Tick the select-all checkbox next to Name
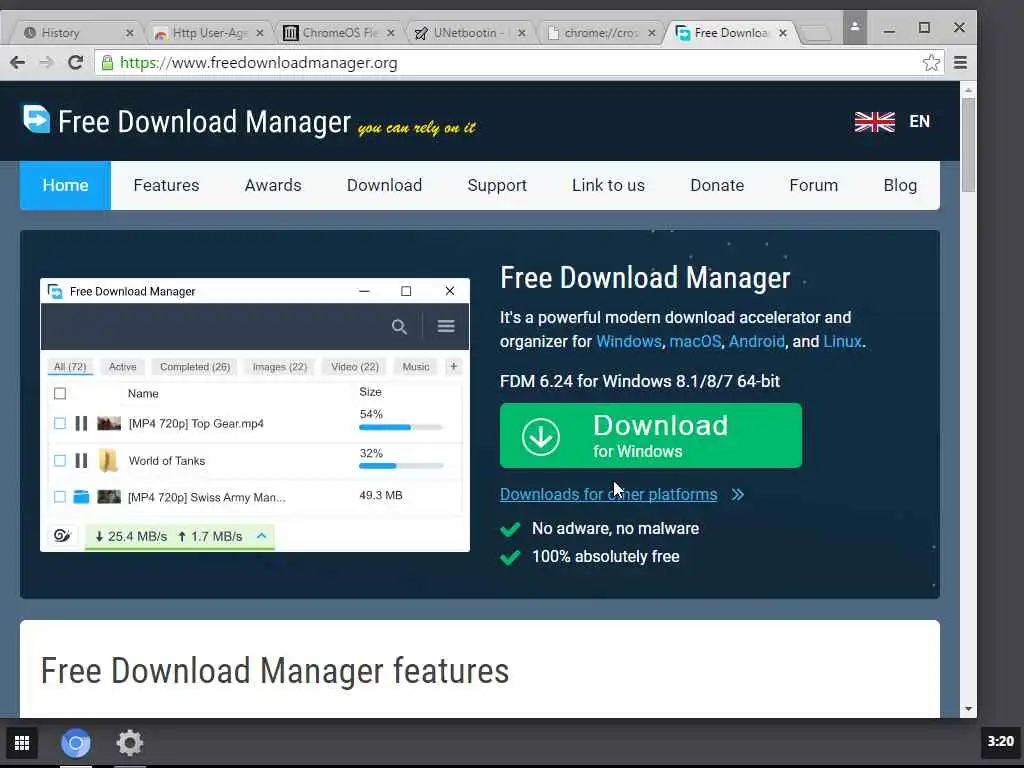The height and width of the screenshot is (768, 1024). pos(60,393)
